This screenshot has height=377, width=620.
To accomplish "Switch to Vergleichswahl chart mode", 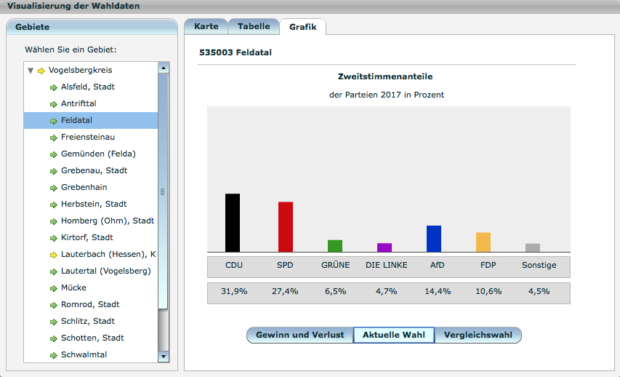I will (x=478, y=335).
